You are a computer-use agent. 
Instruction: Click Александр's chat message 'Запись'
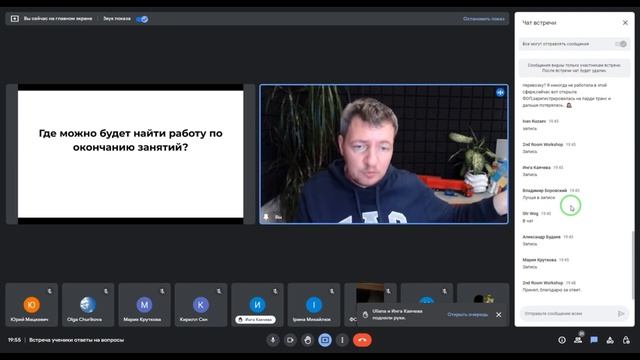[530, 244]
